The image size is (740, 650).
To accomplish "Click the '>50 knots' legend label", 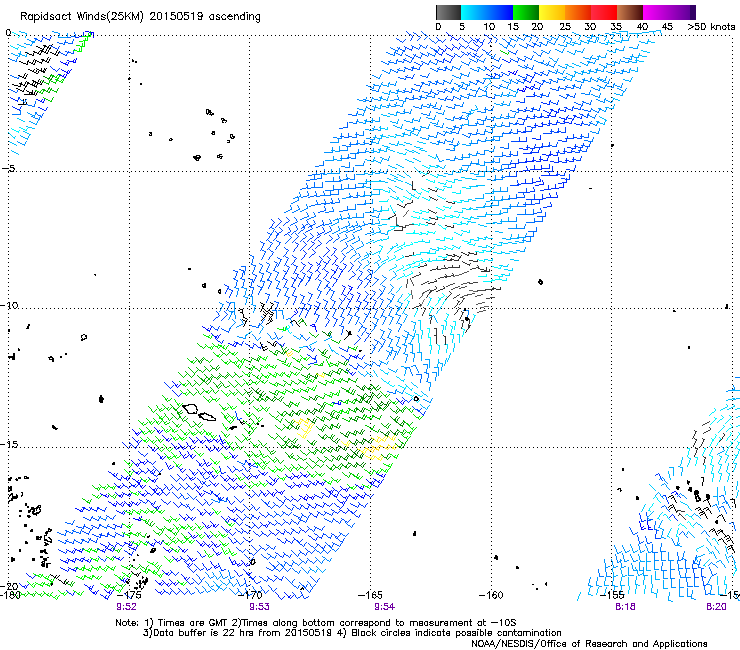I will [711, 26].
